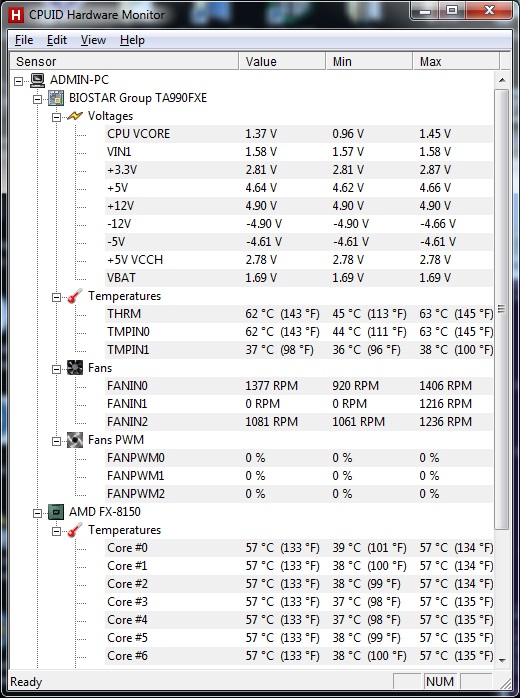The width and height of the screenshot is (520, 698).
Task: Click the Fans PWM node icon
Action: point(75,440)
